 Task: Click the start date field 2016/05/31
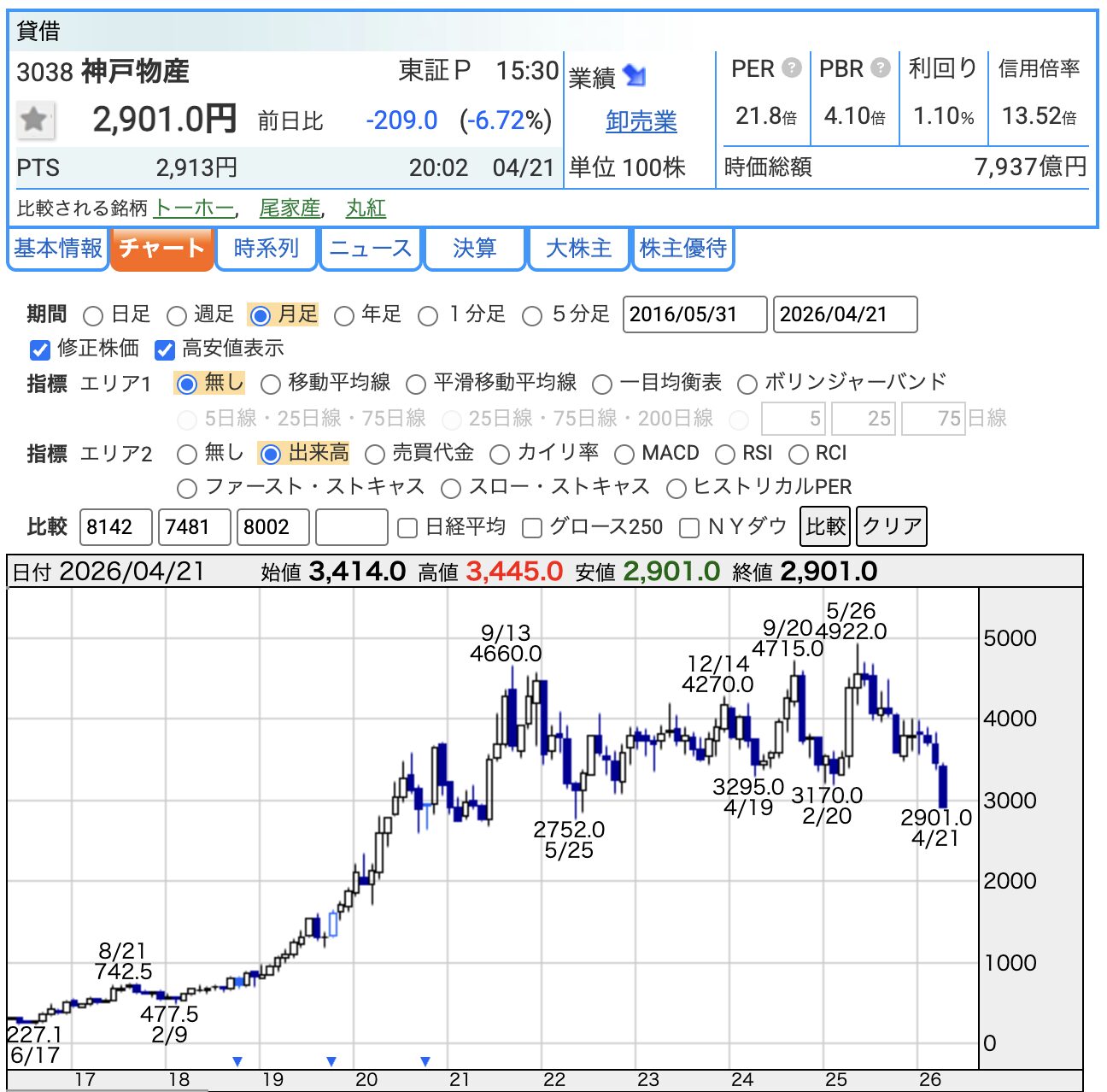pyautogui.click(x=694, y=314)
